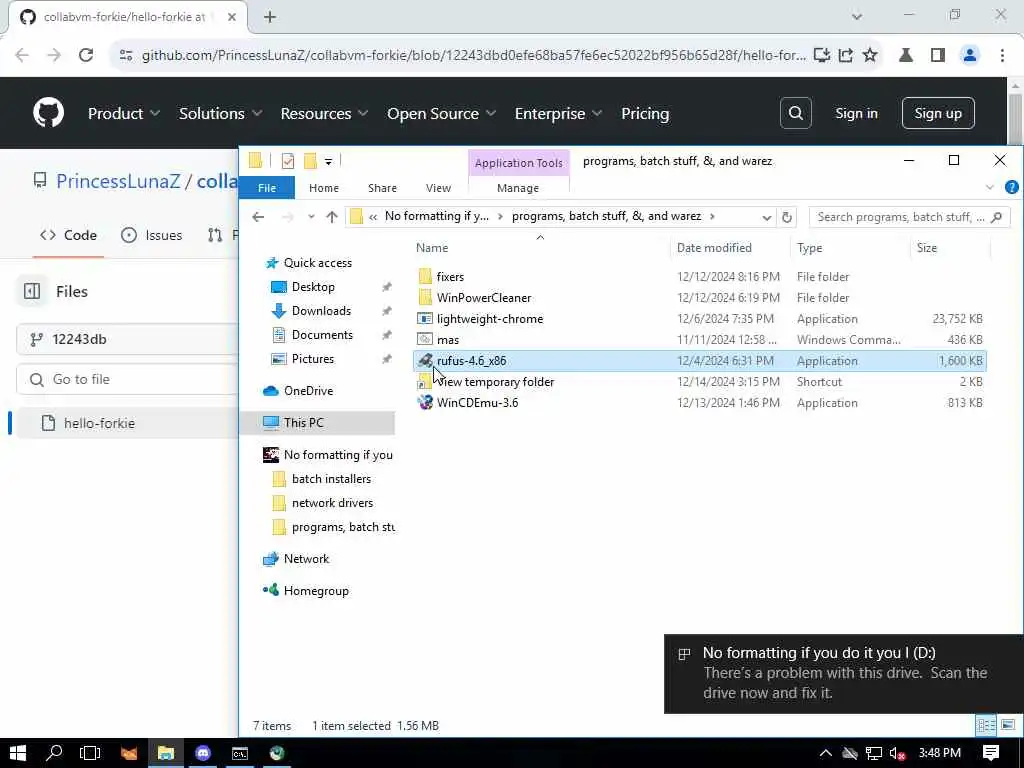
Task: Click the GitHub search icon button
Action: point(795,113)
